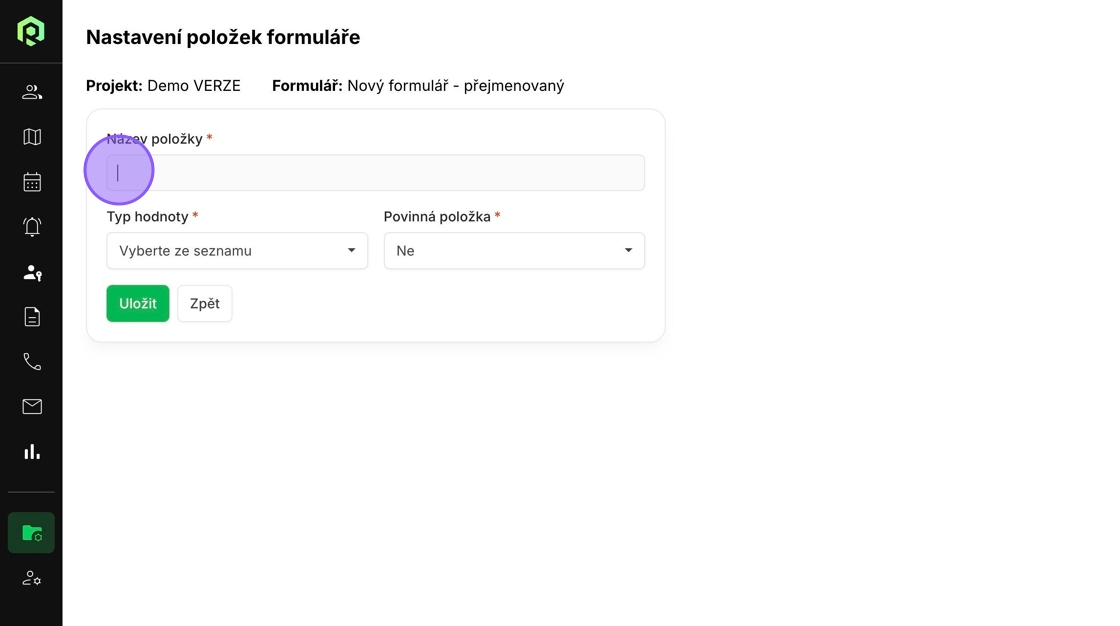
Task: Click the Nastavení položek formuláře heading
Action: coord(223,37)
